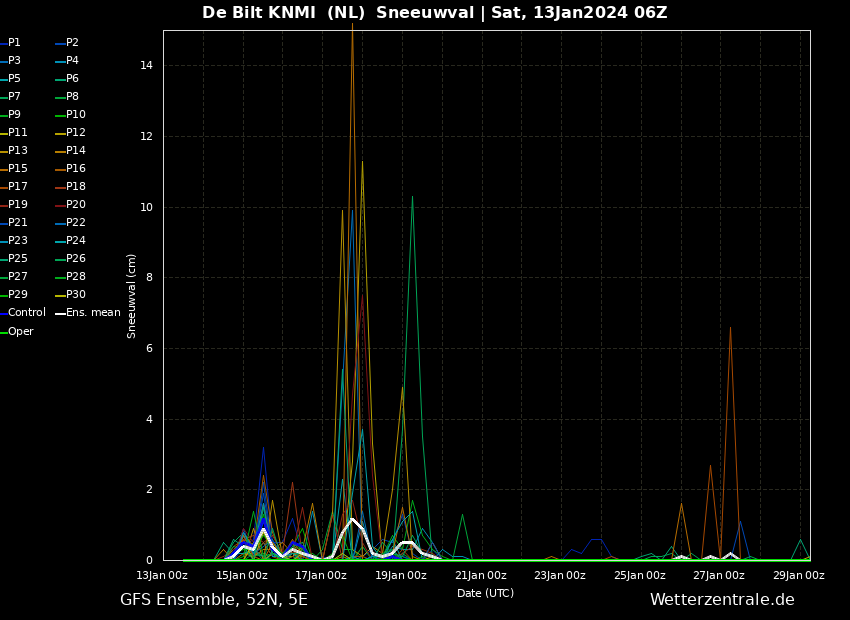Click the 14 value on y-axis
The height and width of the screenshot is (620, 850).
(x=146, y=66)
